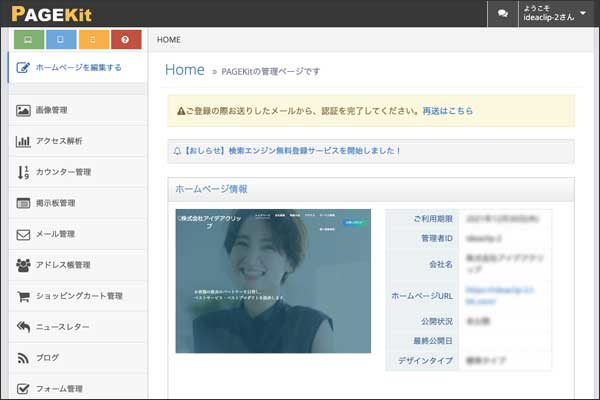The height and width of the screenshot is (400, 600).
Task: Click the green desktop preview button
Action: (x=29, y=39)
